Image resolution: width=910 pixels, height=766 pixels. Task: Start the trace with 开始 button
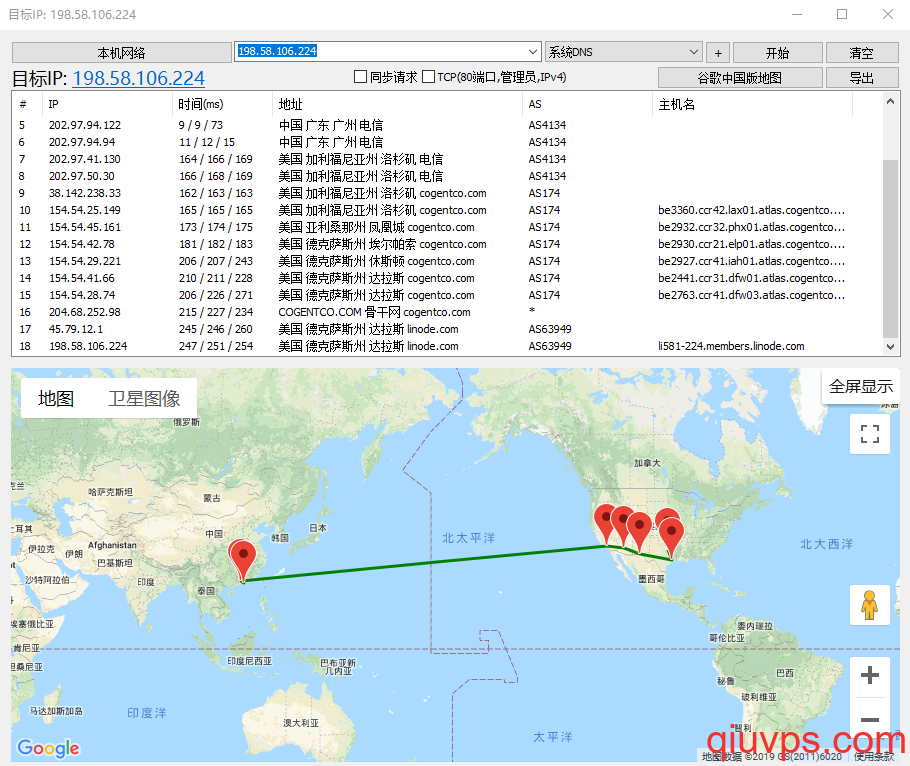[778, 53]
